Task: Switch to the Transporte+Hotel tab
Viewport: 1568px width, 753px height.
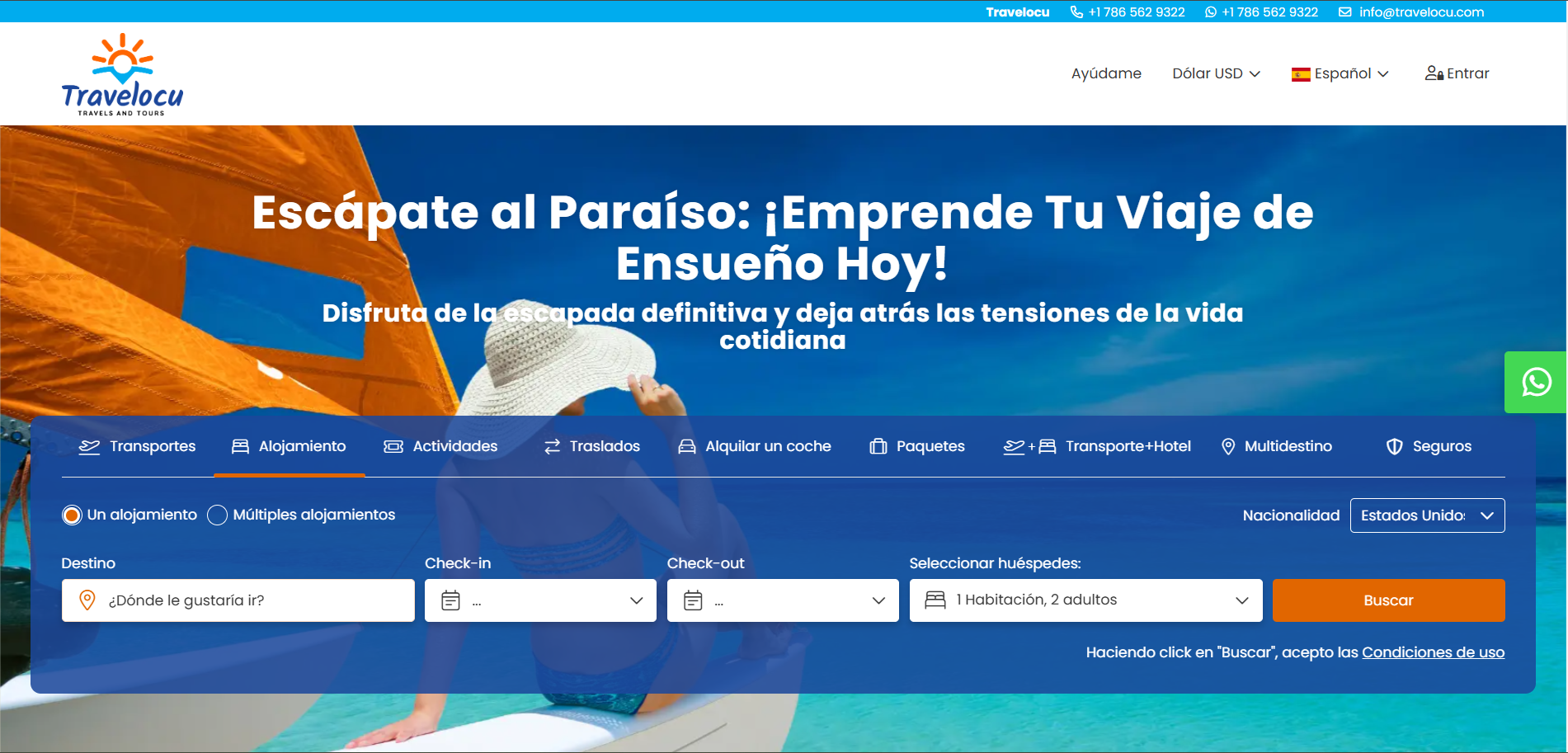Action: 1097,446
